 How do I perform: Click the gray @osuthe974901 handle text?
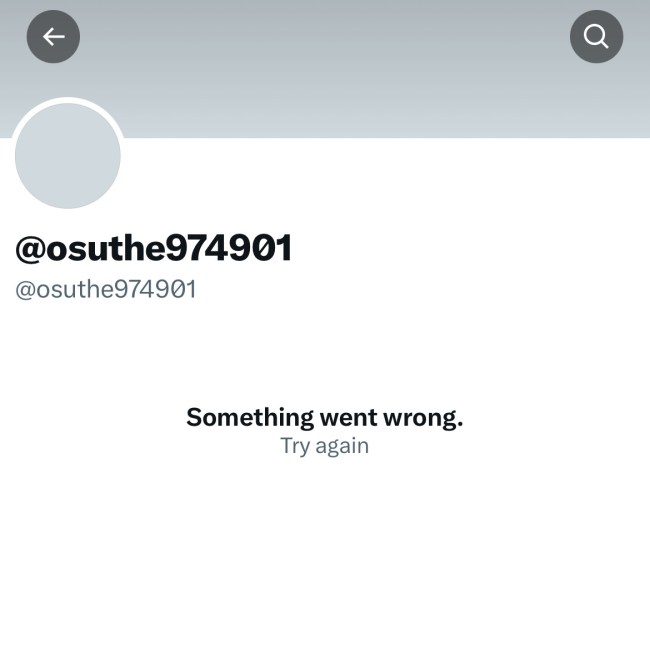coord(106,289)
